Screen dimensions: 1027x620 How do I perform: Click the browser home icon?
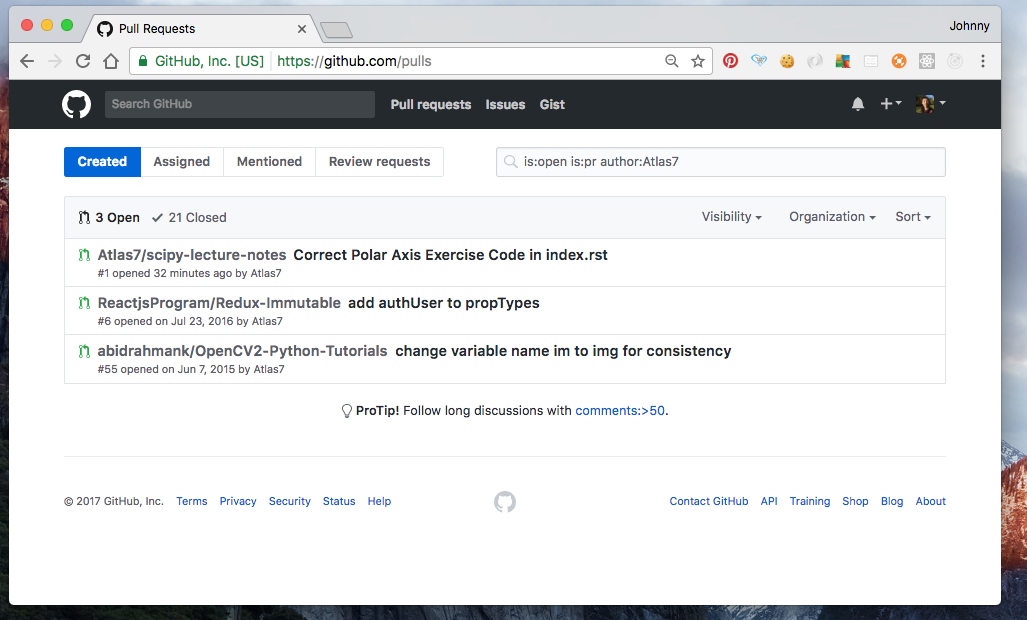[111, 61]
